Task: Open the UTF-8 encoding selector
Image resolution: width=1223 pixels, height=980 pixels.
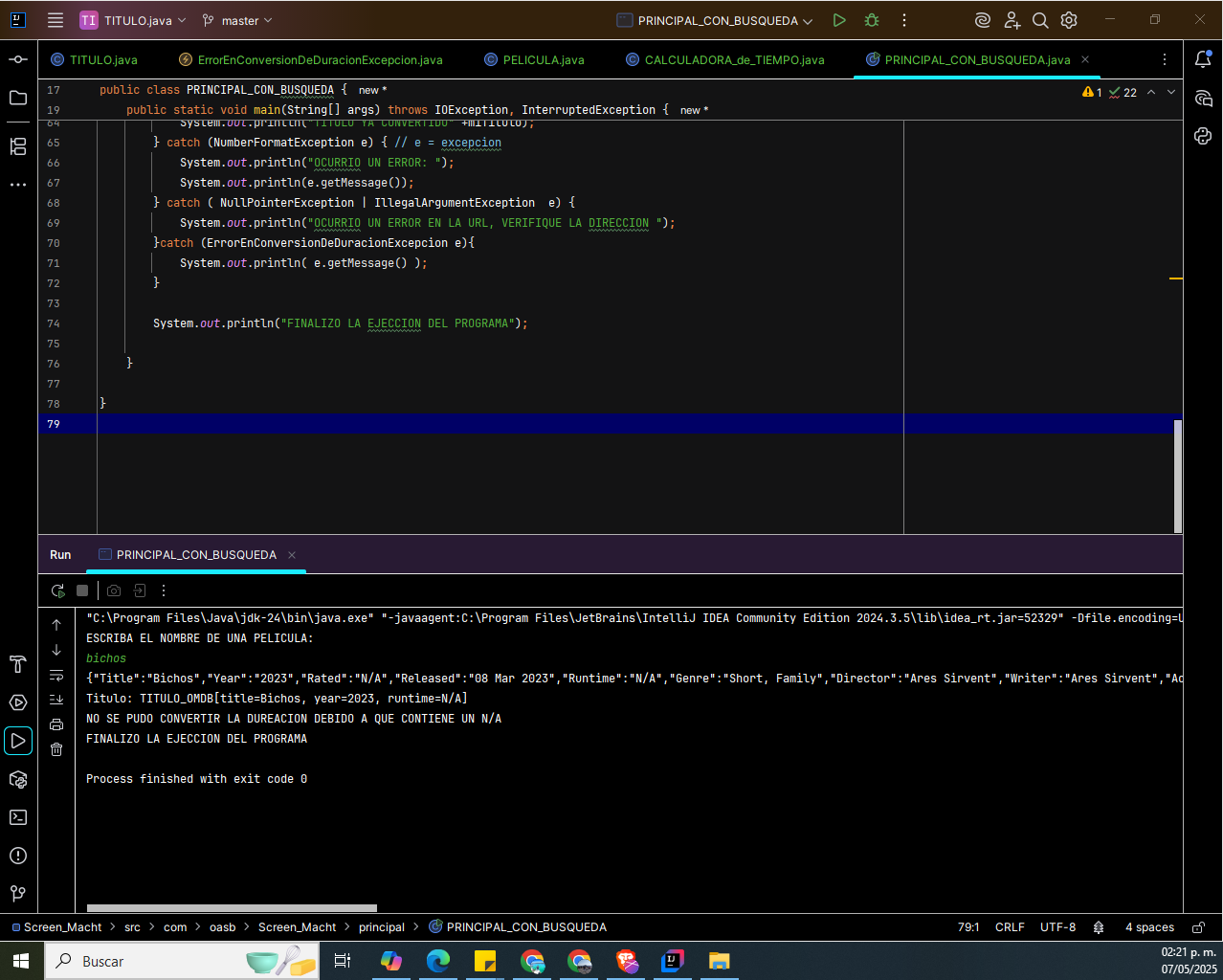Action: [1057, 927]
